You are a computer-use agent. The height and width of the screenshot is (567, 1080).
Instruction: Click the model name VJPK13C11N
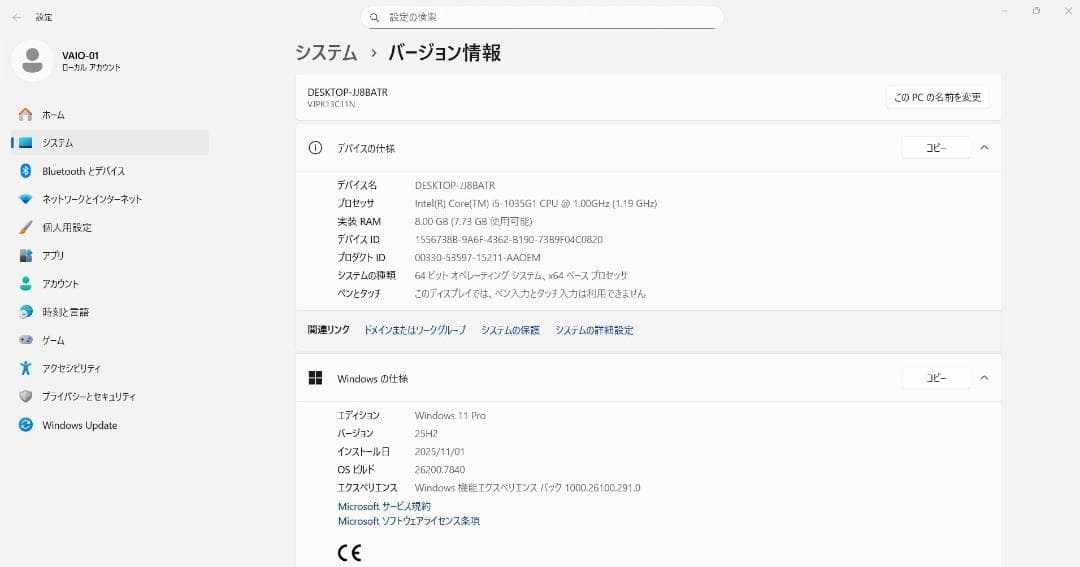(x=331, y=105)
